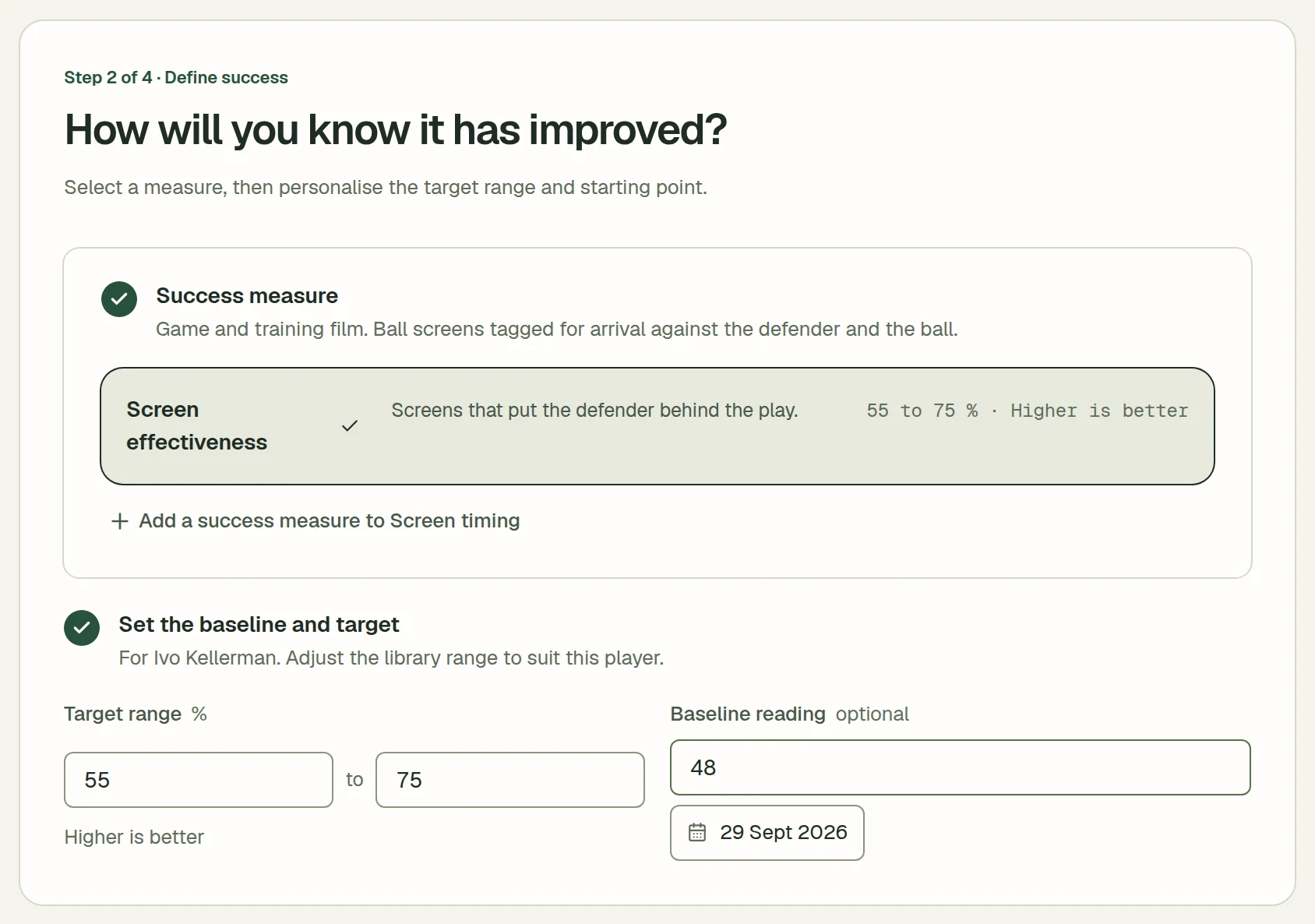
Task: Click the "Higher is better" hint below target range
Action: pos(134,837)
